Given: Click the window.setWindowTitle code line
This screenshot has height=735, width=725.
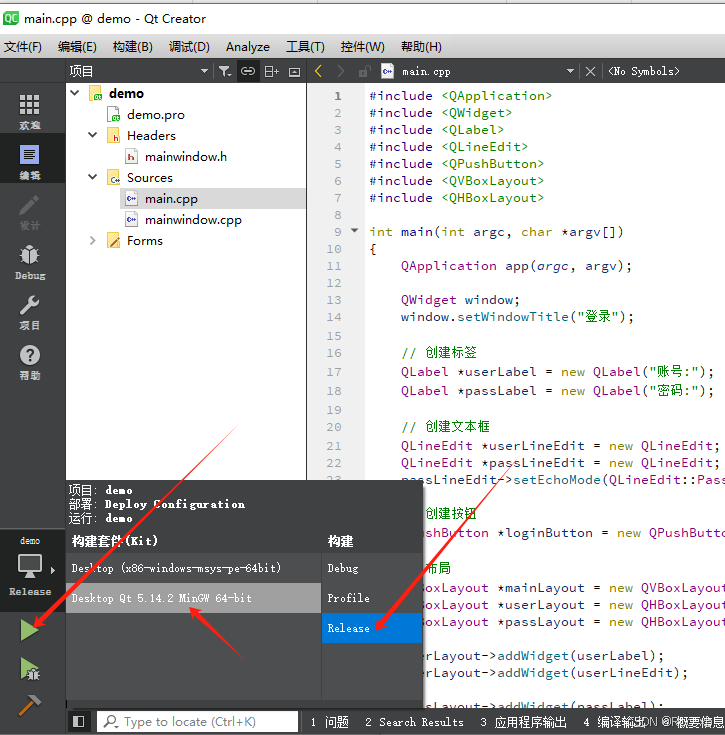Looking at the screenshot, I should point(517,317).
